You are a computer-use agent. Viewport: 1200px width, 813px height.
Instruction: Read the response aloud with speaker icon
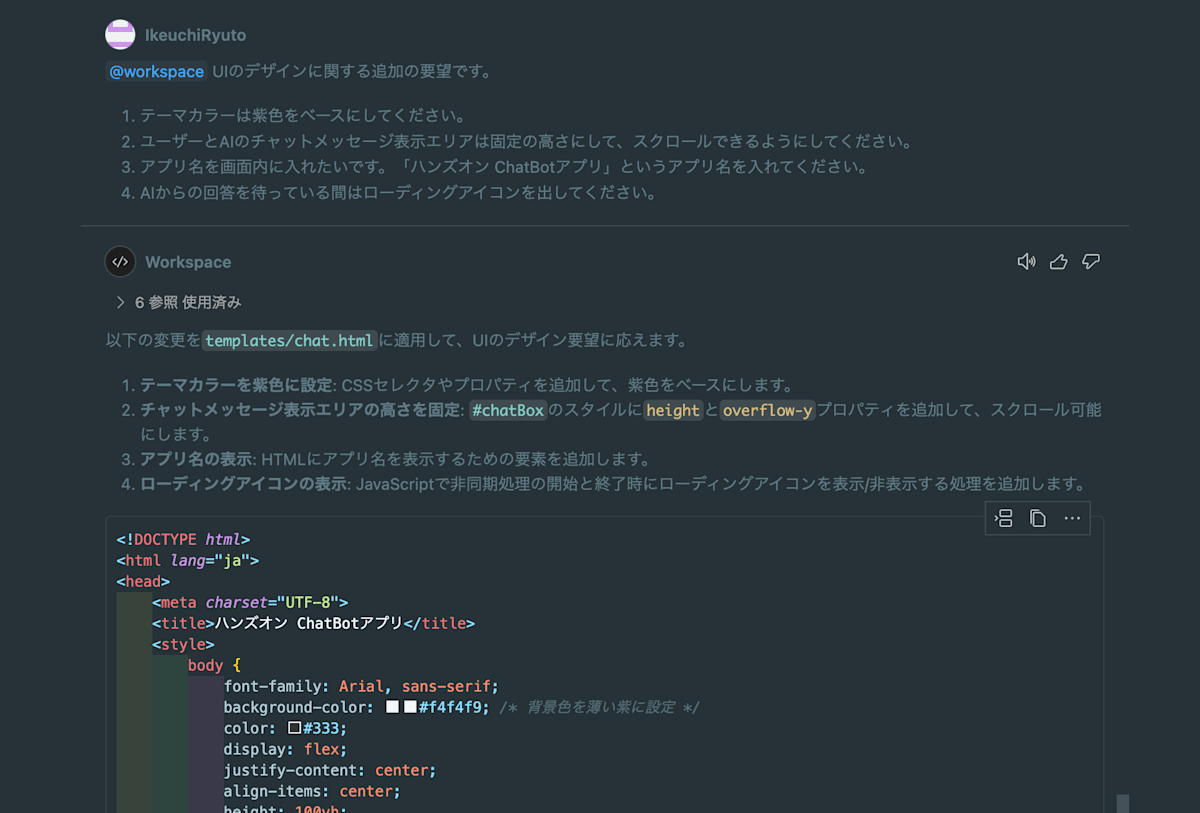click(1026, 262)
